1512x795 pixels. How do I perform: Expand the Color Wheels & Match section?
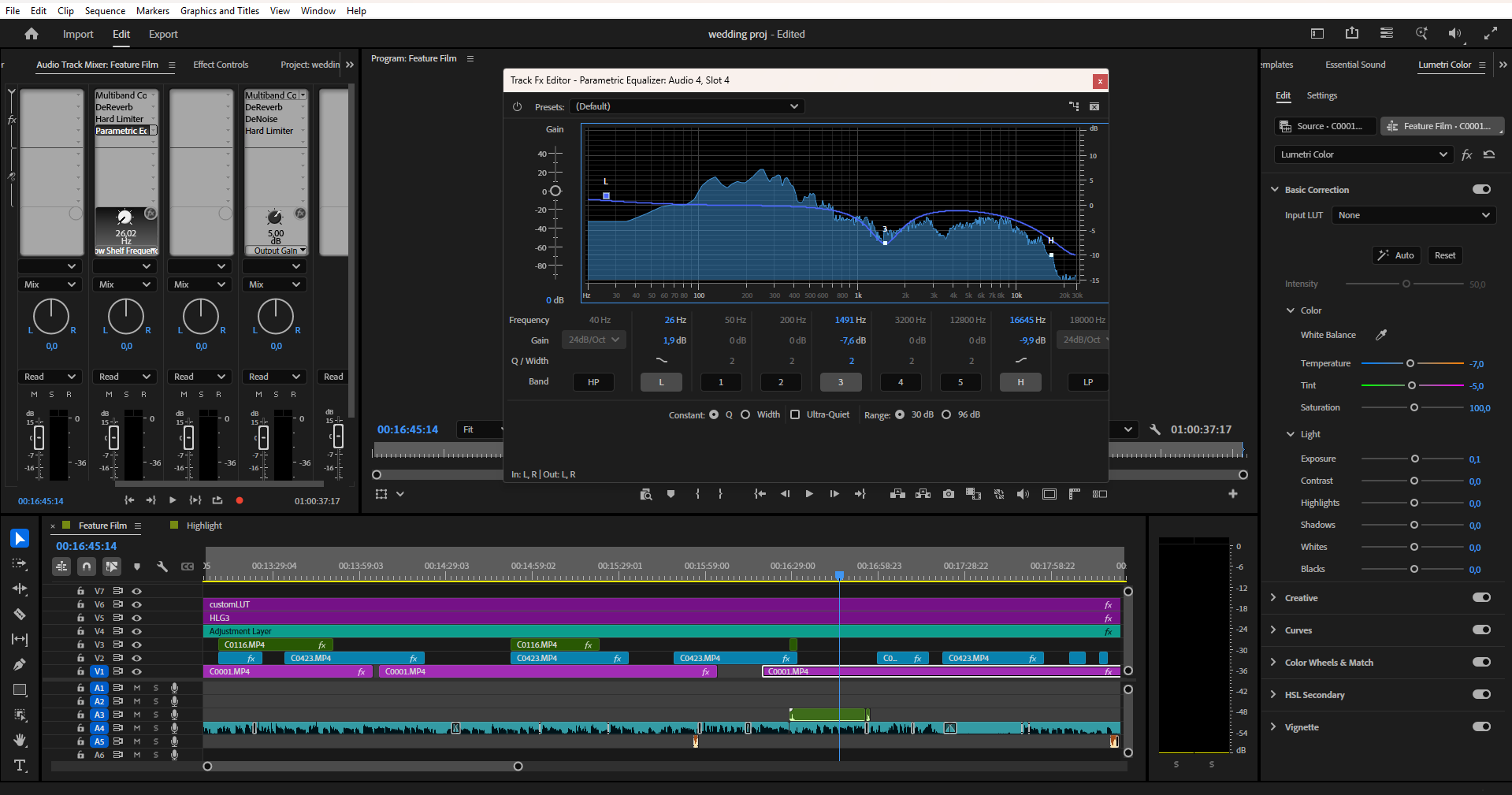pyautogui.click(x=1273, y=662)
